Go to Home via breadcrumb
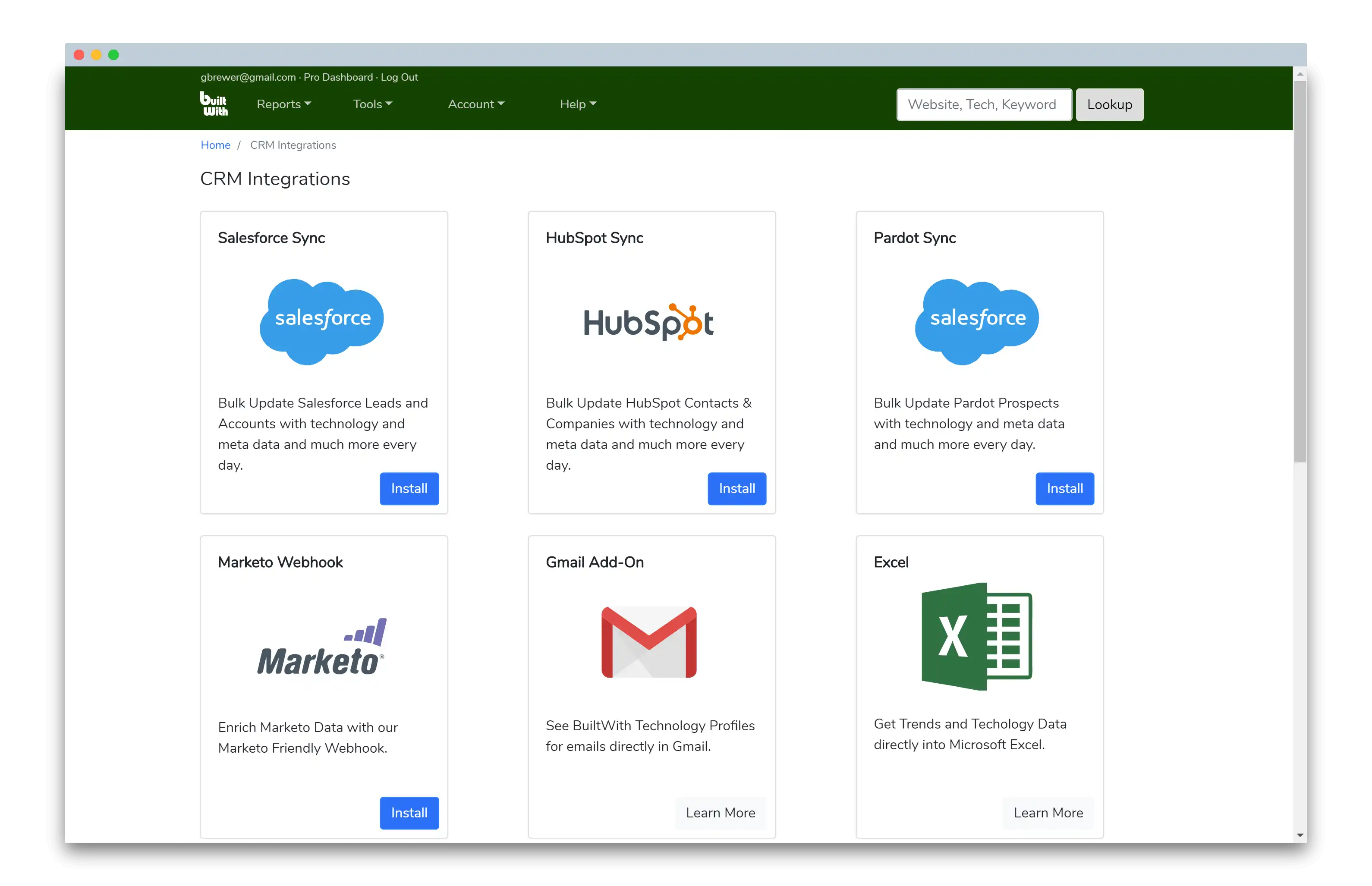The image size is (1372, 886). 215,145
